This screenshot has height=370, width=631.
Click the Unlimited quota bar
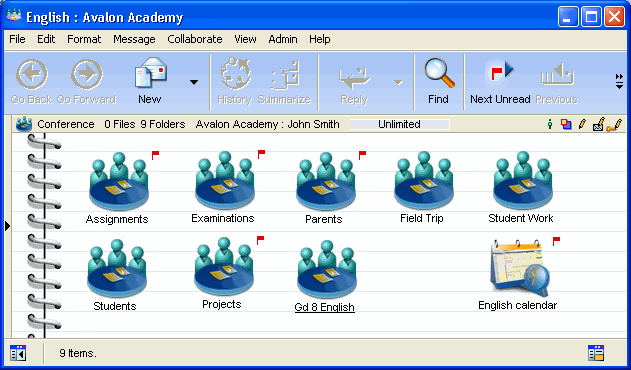click(x=400, y=124)
